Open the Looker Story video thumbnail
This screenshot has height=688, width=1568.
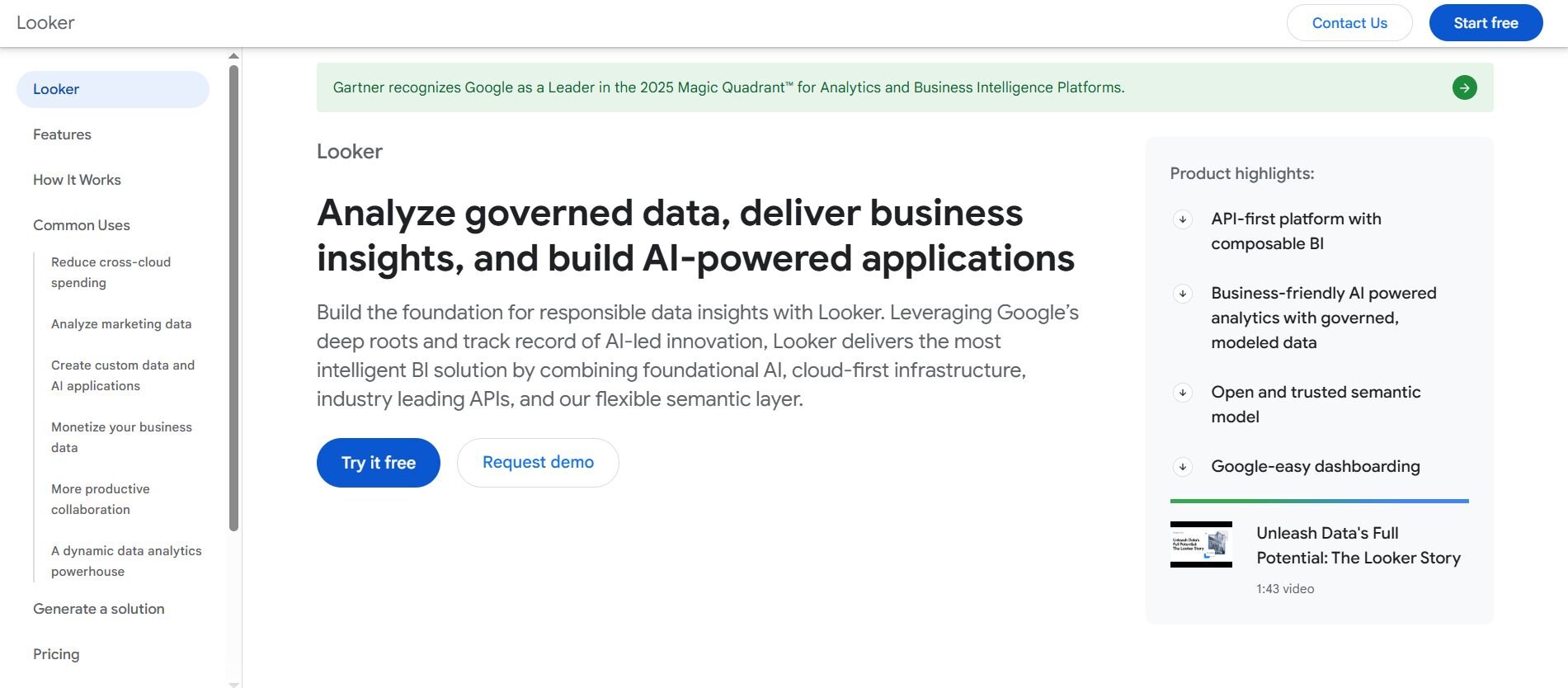point(1201,544)
